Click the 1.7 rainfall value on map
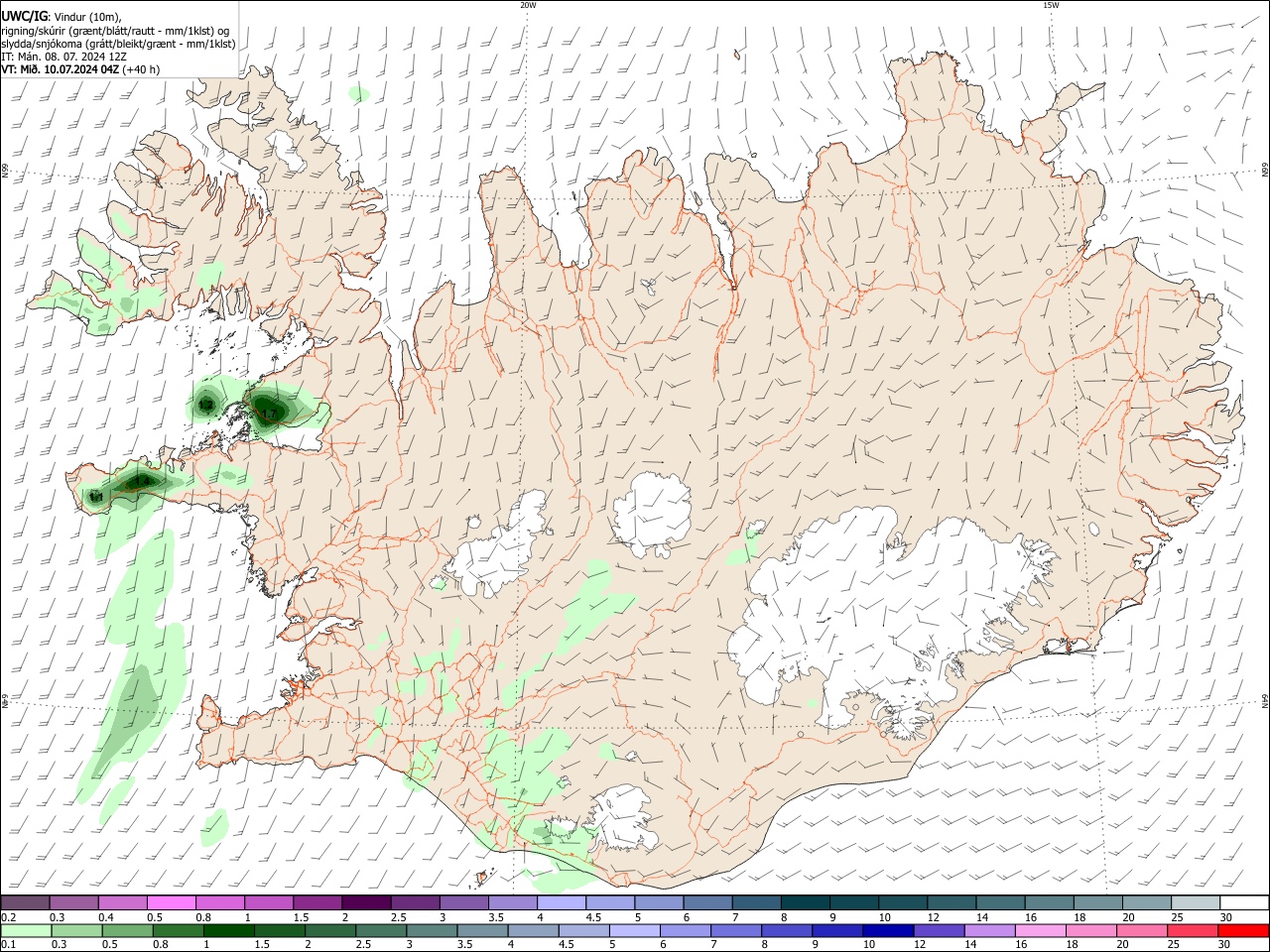The height and width of the screenshot is (952, 1270). [x=267, y=415]
